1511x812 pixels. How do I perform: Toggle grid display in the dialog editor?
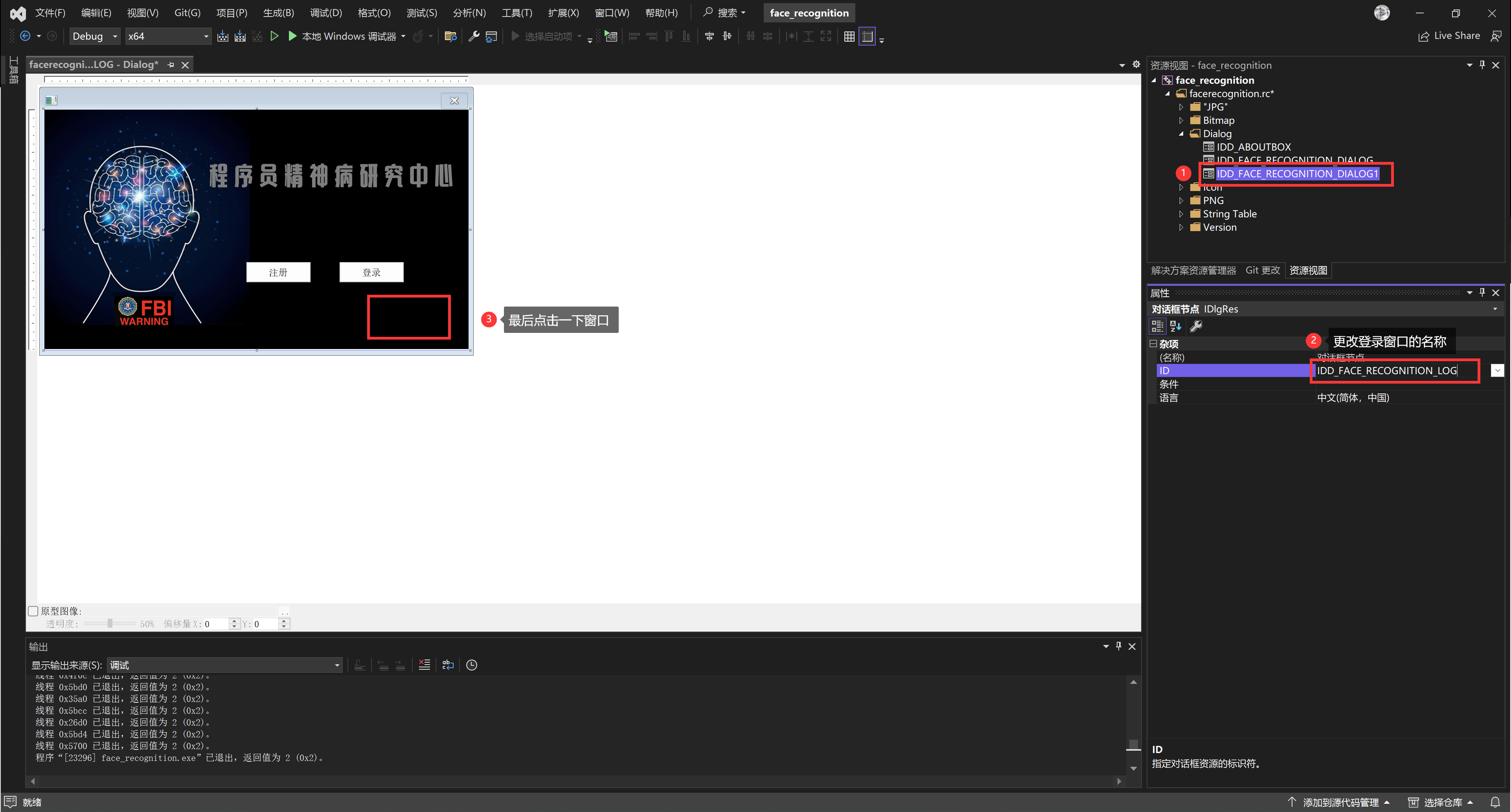pos(849,37)
